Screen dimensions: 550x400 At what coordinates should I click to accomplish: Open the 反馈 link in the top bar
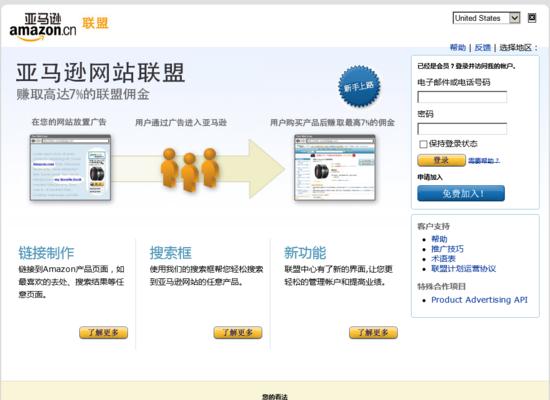pos(482,47)
